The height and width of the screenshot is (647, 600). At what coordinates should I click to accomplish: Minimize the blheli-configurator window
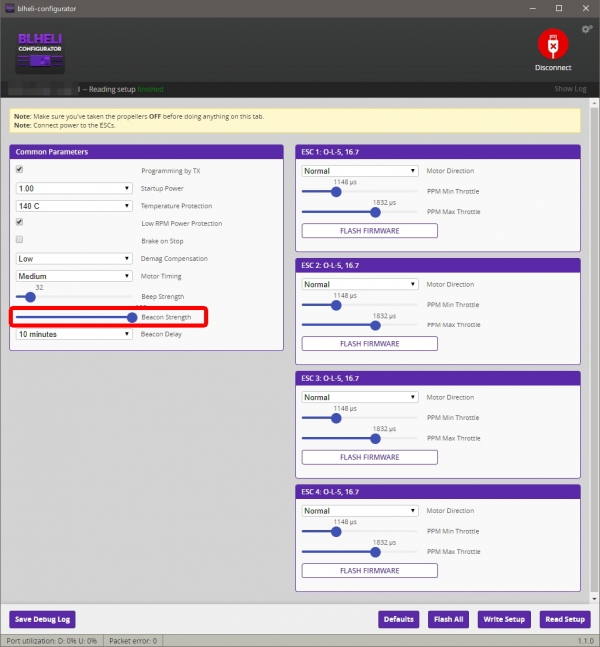click(533, 8)
